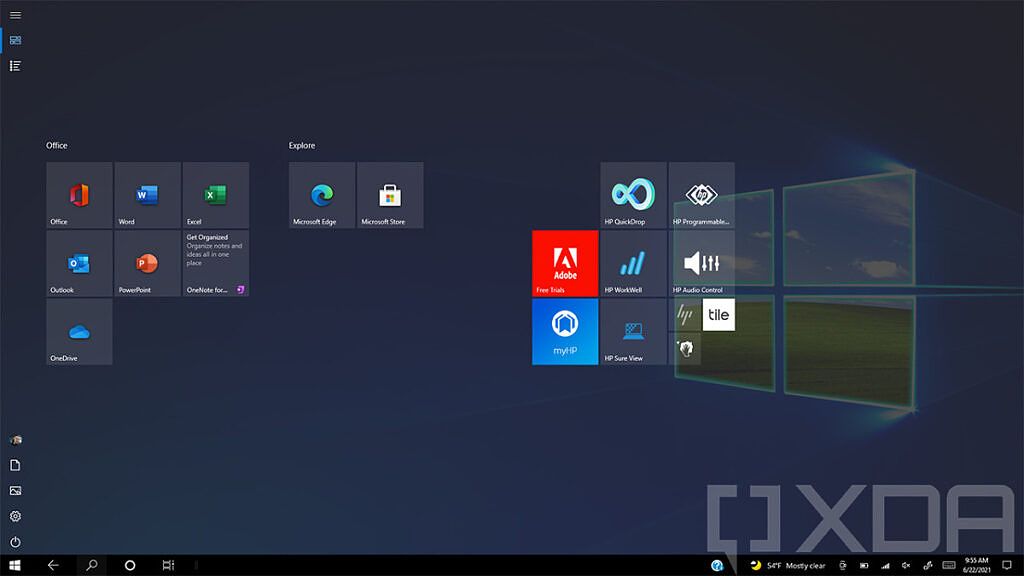Open HP Programmable Key tile
The image size is (1024, 576).
click(x=701, y=195)
